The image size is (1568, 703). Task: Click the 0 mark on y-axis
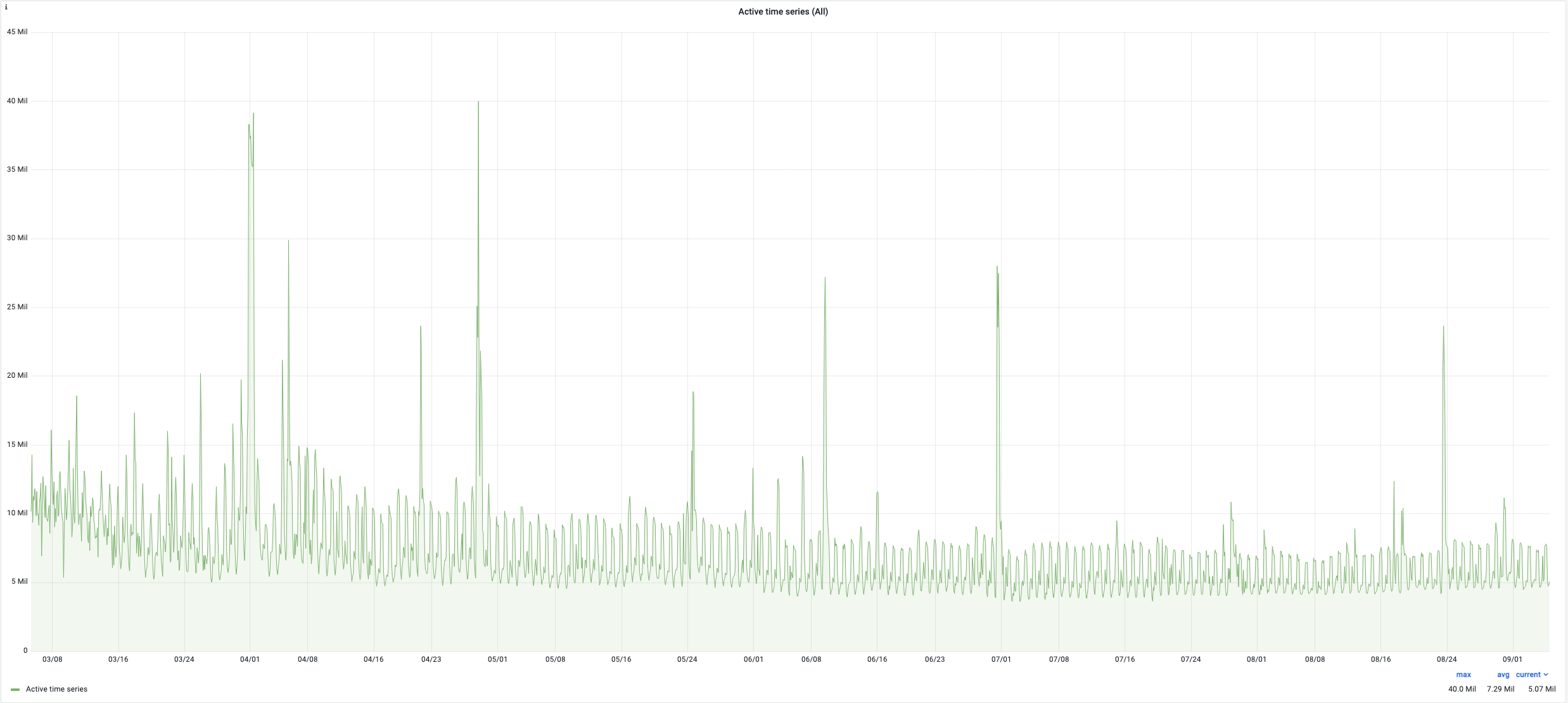click(x=25, y=650)
